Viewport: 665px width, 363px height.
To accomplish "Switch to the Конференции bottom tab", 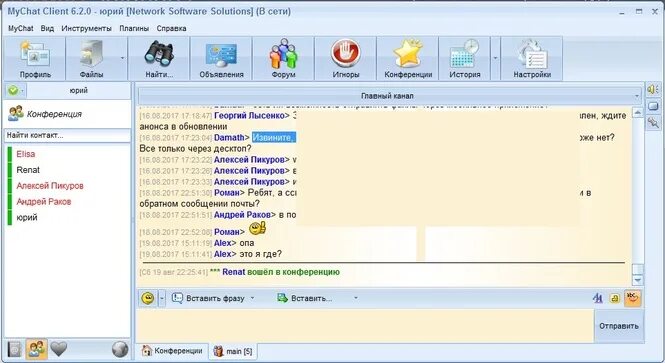I will click(x=172, y=351).
